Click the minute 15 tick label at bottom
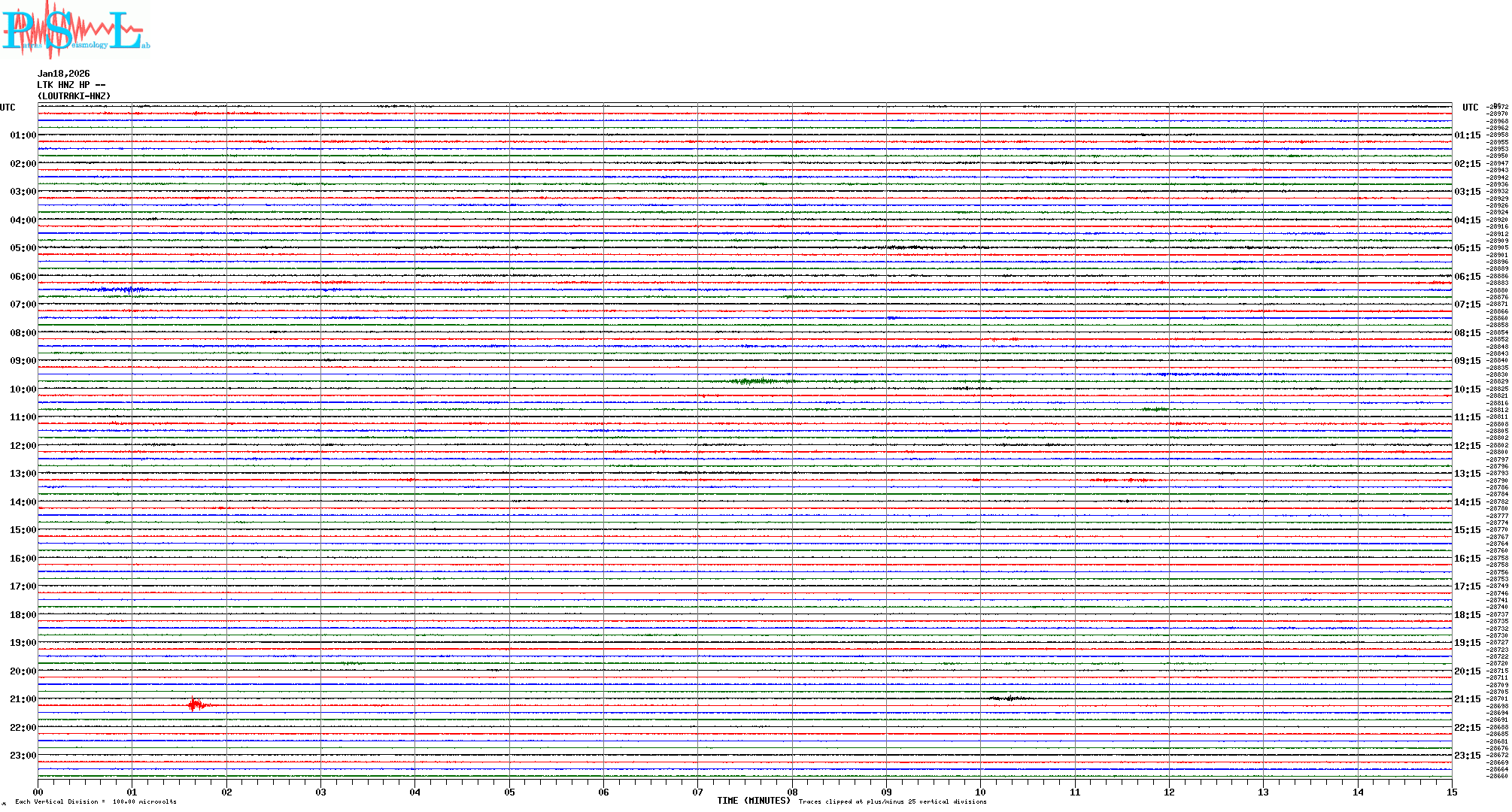This screenshot has width=1512, height=812. (x=1451, y=792)
